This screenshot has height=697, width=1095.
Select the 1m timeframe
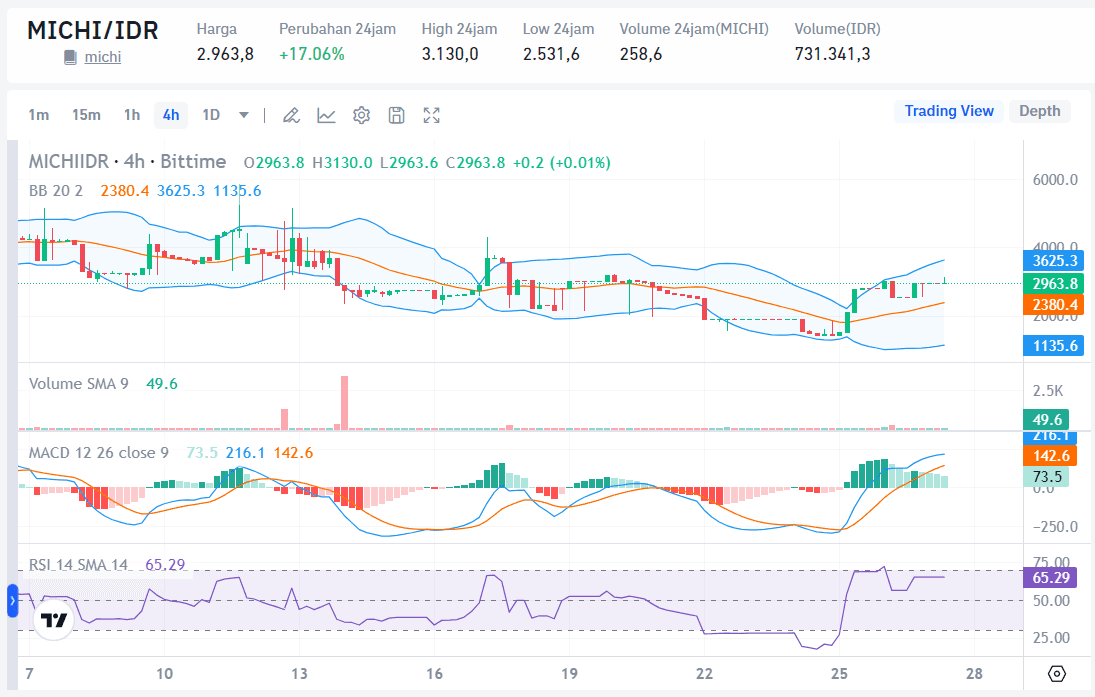pyautogui.click(x=38, y=115)
